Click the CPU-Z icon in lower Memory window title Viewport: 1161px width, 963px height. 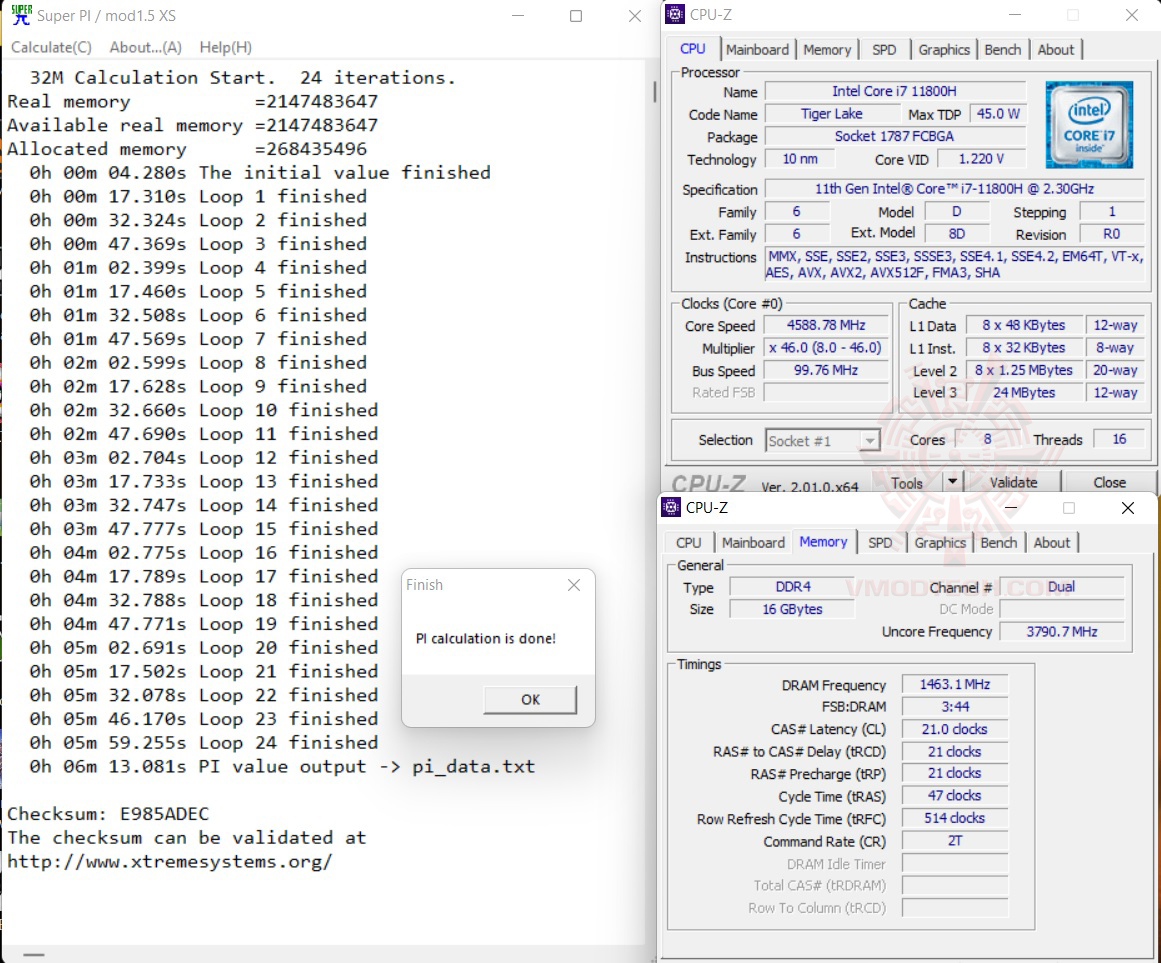click(671, 507)
